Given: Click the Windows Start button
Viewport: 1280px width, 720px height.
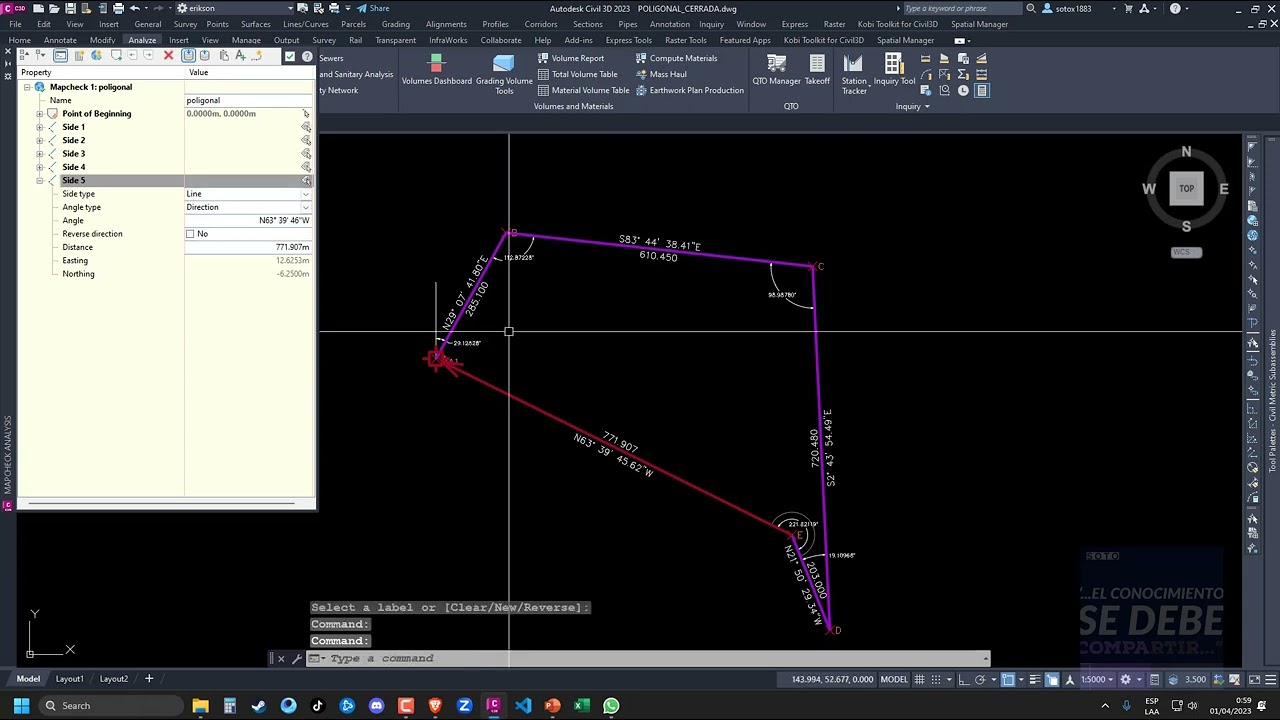Looking at the screenshot, I should pyautogui.click(x=21, y=706).
